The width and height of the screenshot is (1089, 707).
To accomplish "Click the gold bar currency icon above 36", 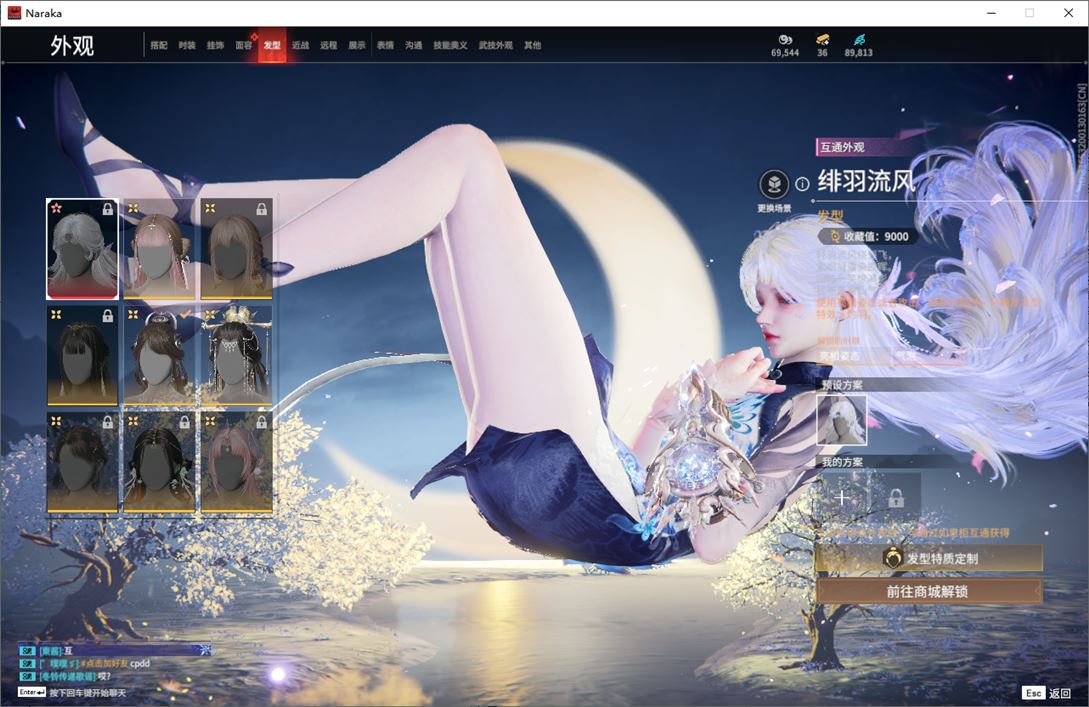I will [822, 40].
